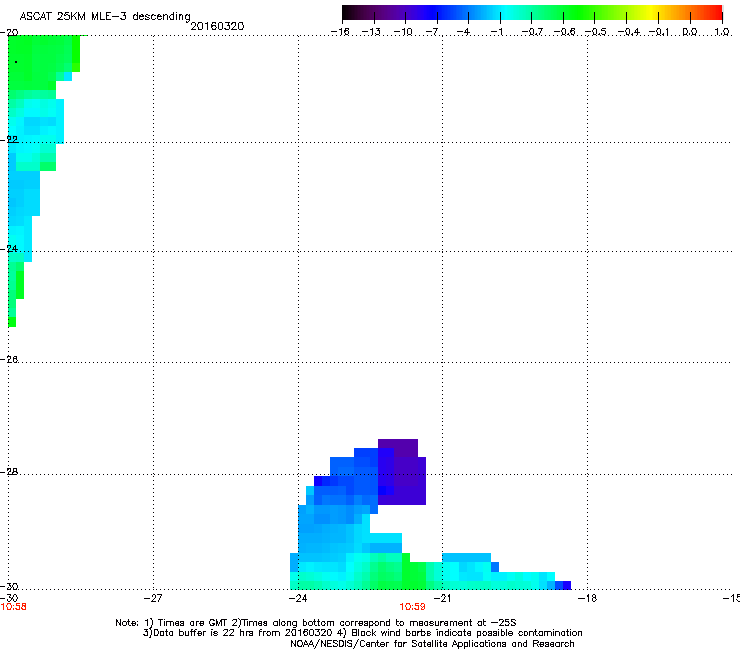
Task: Click the "-0.6" color scale label
Action: pos(564,32)
